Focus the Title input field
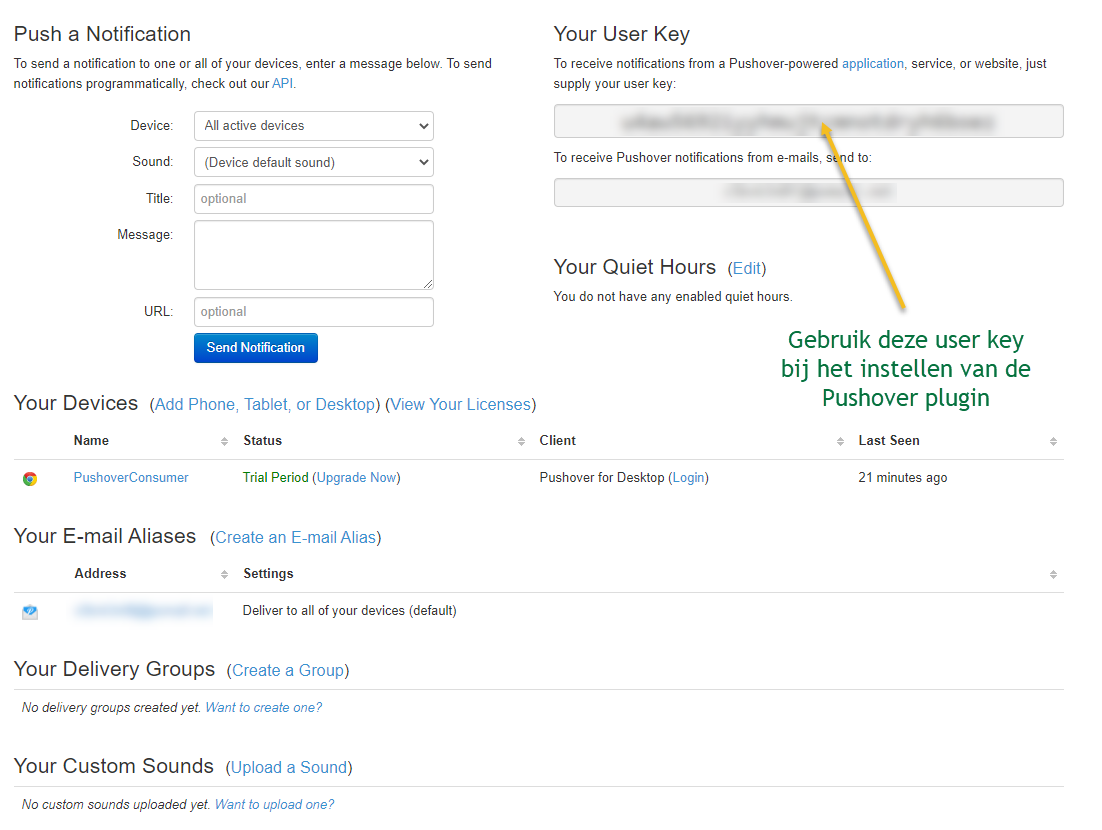The height and width of the screenshot is (830, 1102). coord(313,199)
